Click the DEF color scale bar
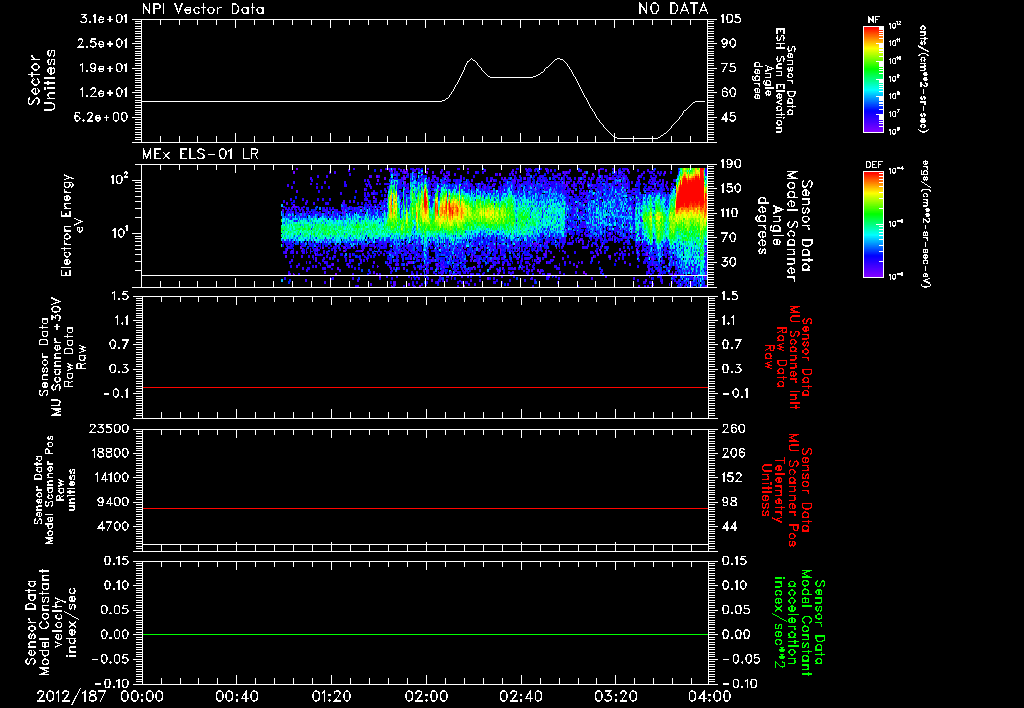The height and width of the screenshot is (708, 1024). tap(873, 224)
